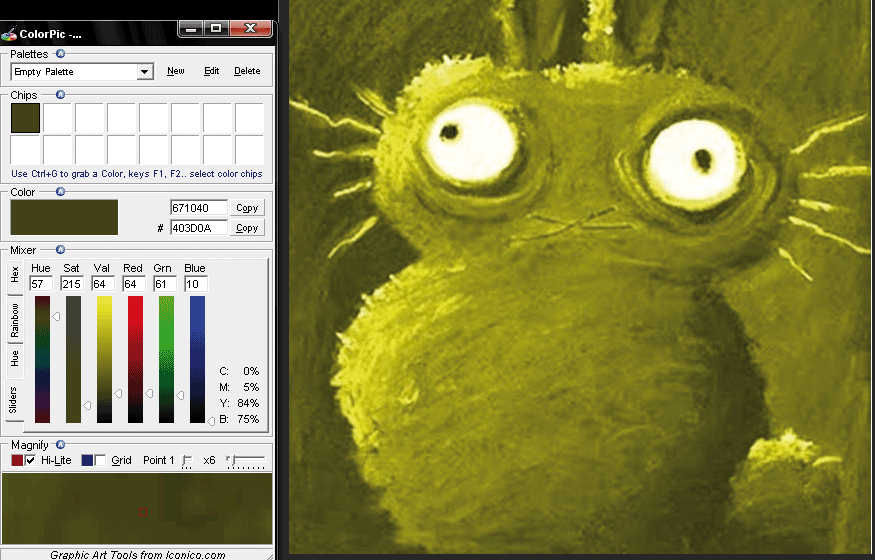The width and height of the screenshot is (875, 560).
Task: Click the Delete palette link
Action: coord(247,71)
